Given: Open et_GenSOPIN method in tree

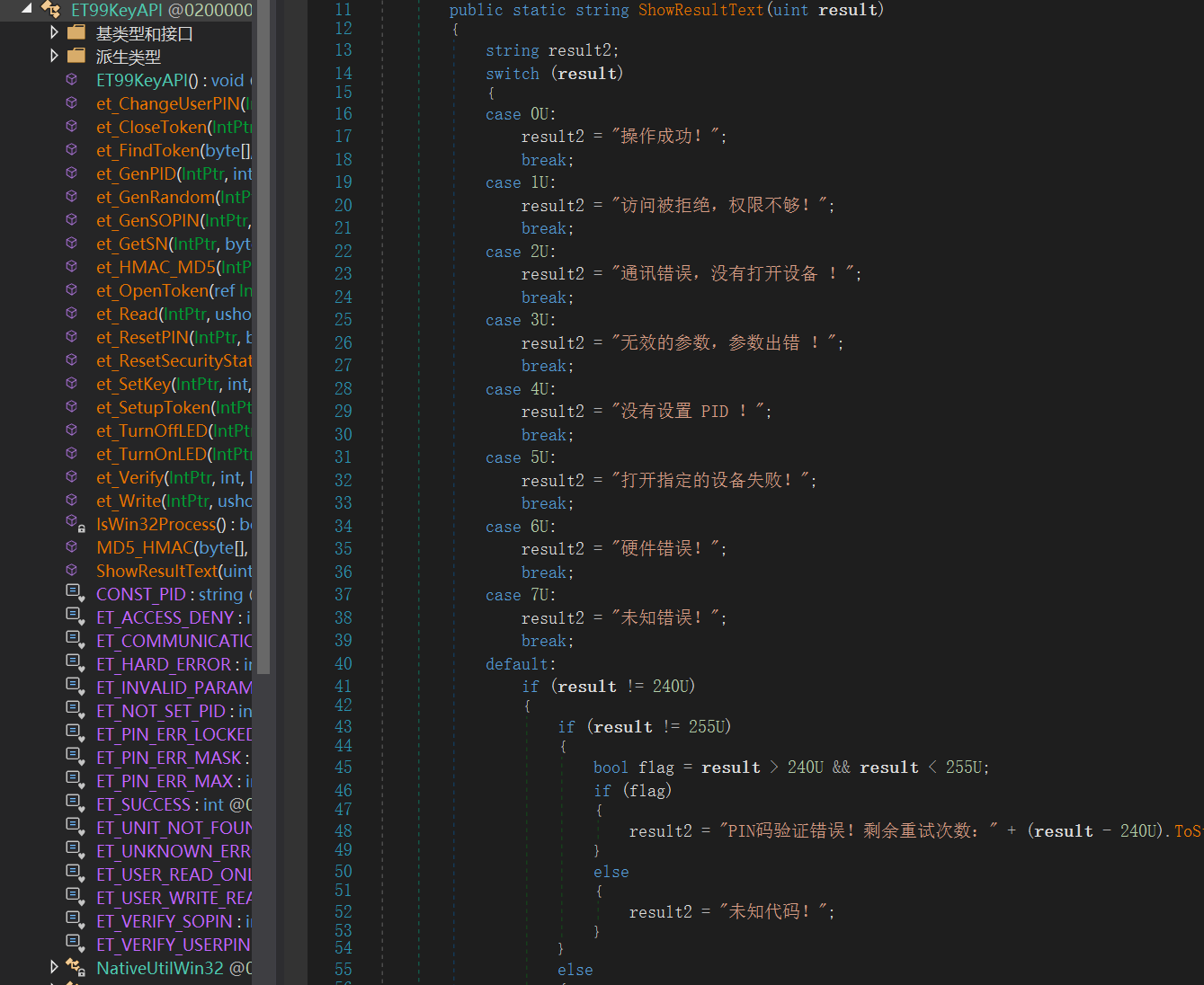Looking at the screenshot, I should [174, 220].
